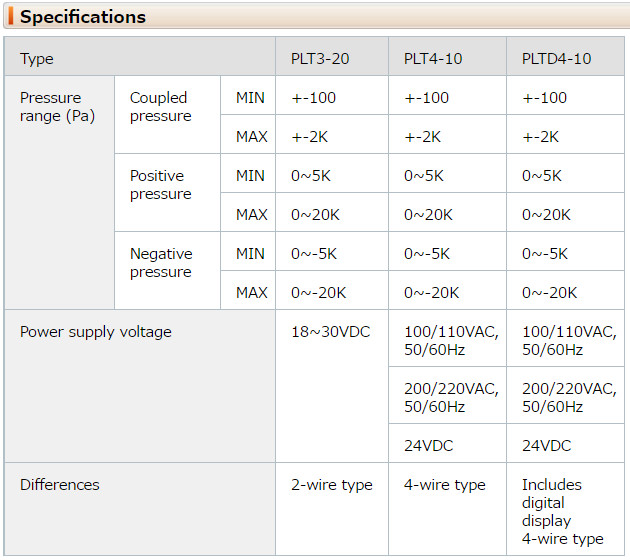Screen dimensions: 630x560
Task: Click the Type header cell
Action: tap(140, 56)
